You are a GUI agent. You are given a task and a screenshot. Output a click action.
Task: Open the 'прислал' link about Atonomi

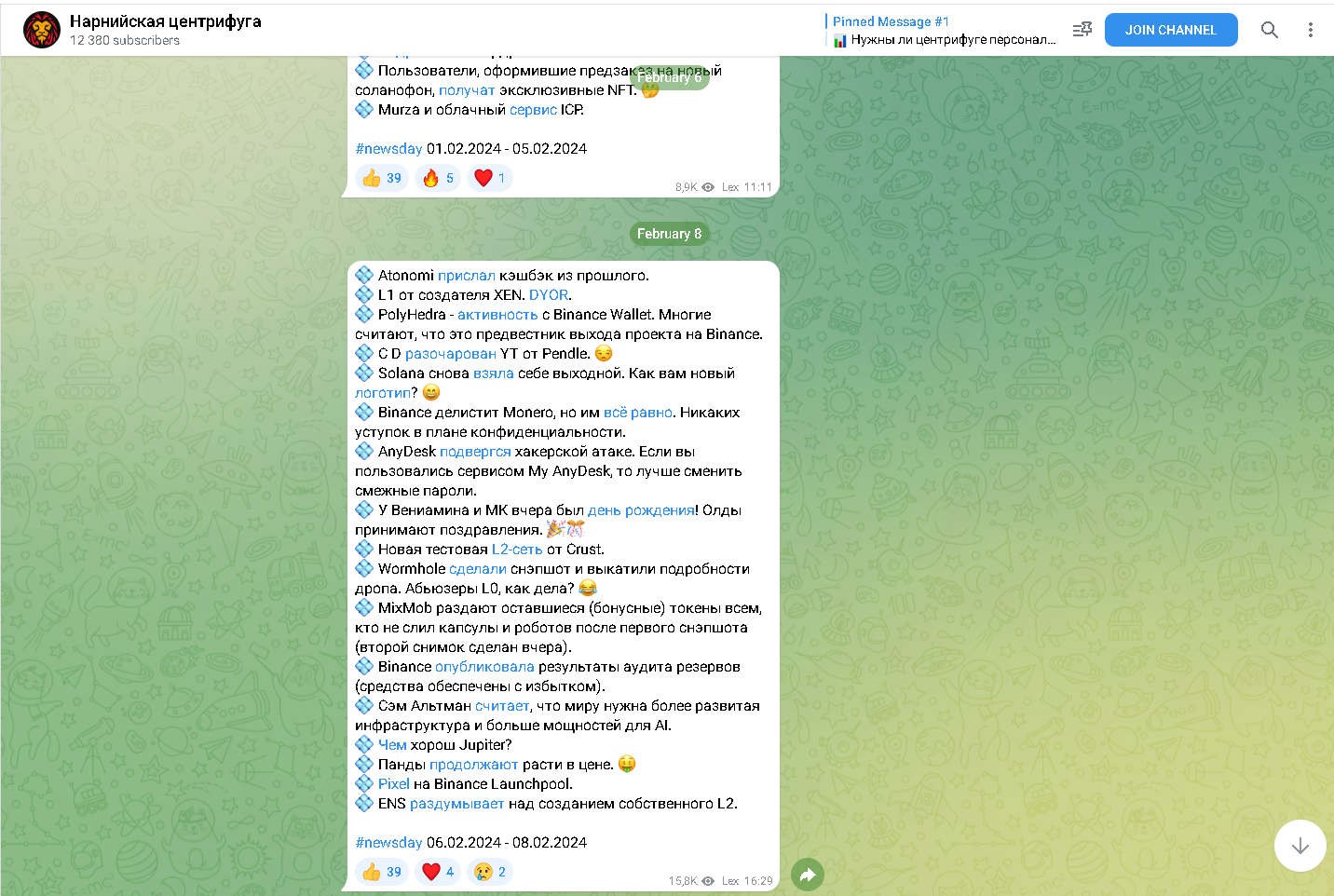[x=467, y=276]
